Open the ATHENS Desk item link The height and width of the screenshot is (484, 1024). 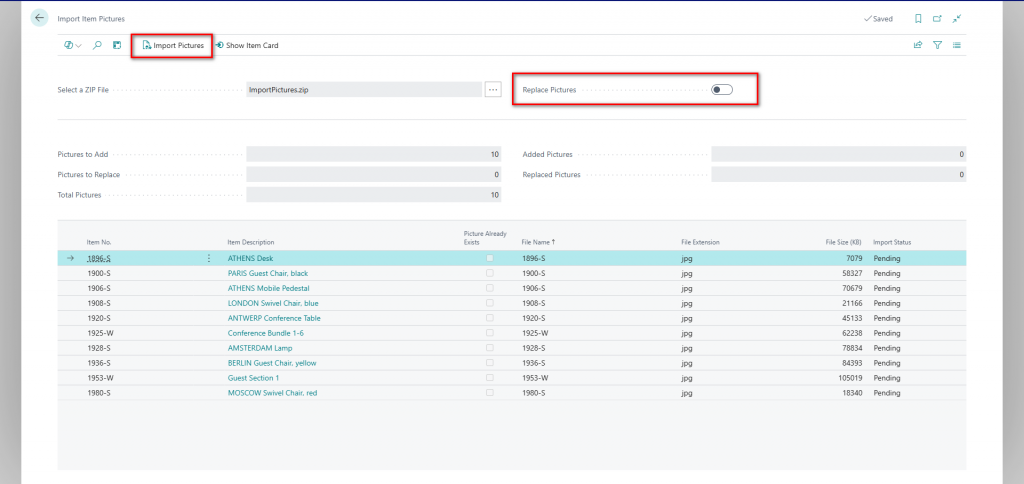pos(250,258)
